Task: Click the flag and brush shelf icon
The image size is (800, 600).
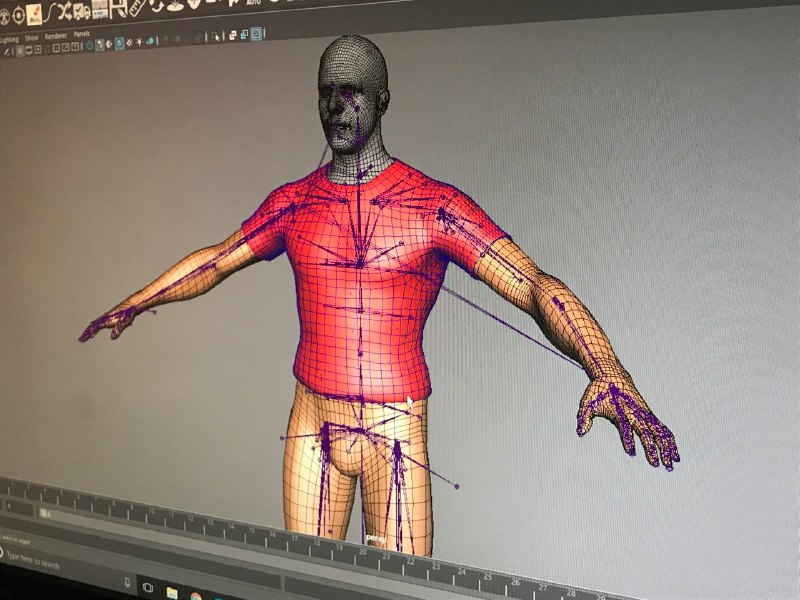Action: 118,7
